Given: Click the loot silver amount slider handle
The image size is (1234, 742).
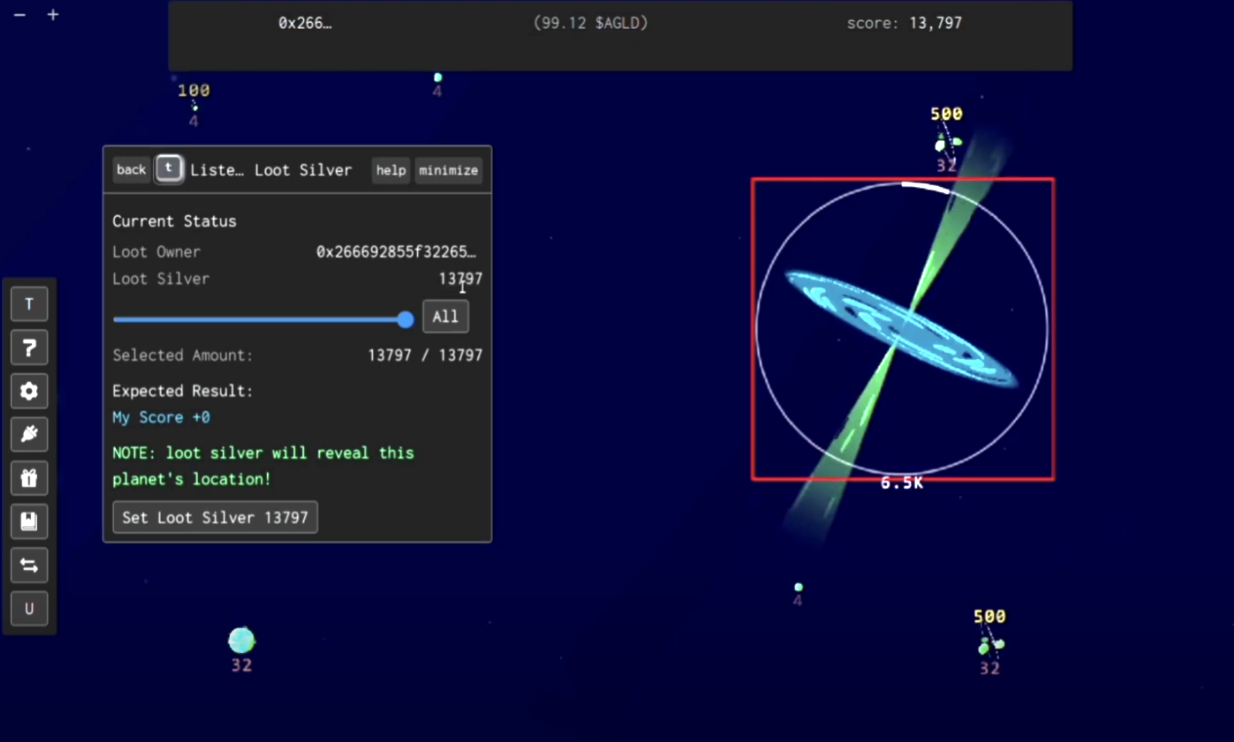Looking at the screenshot, I should [405, 320].
